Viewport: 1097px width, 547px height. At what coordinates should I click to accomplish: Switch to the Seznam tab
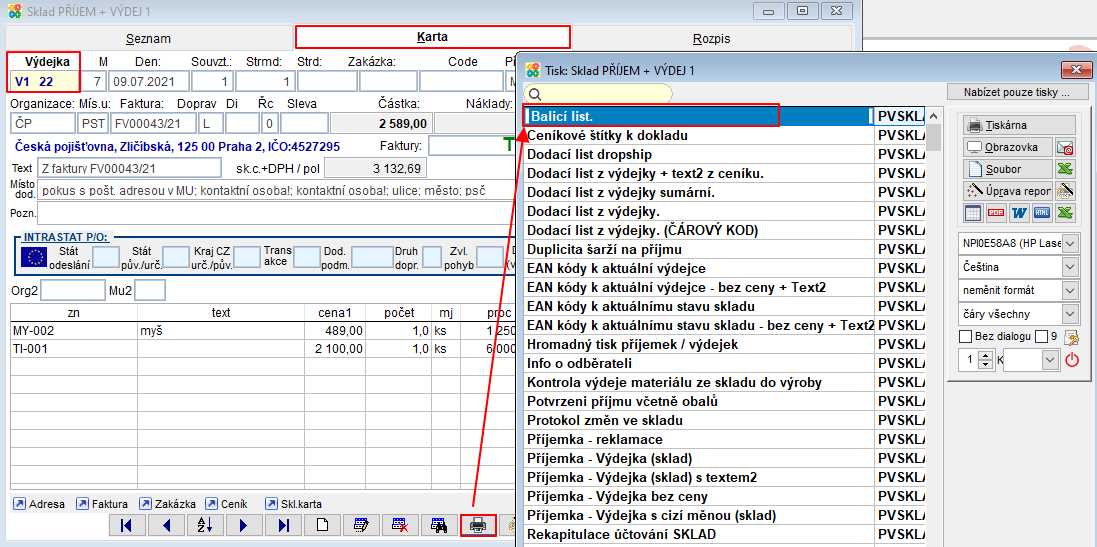148,38
